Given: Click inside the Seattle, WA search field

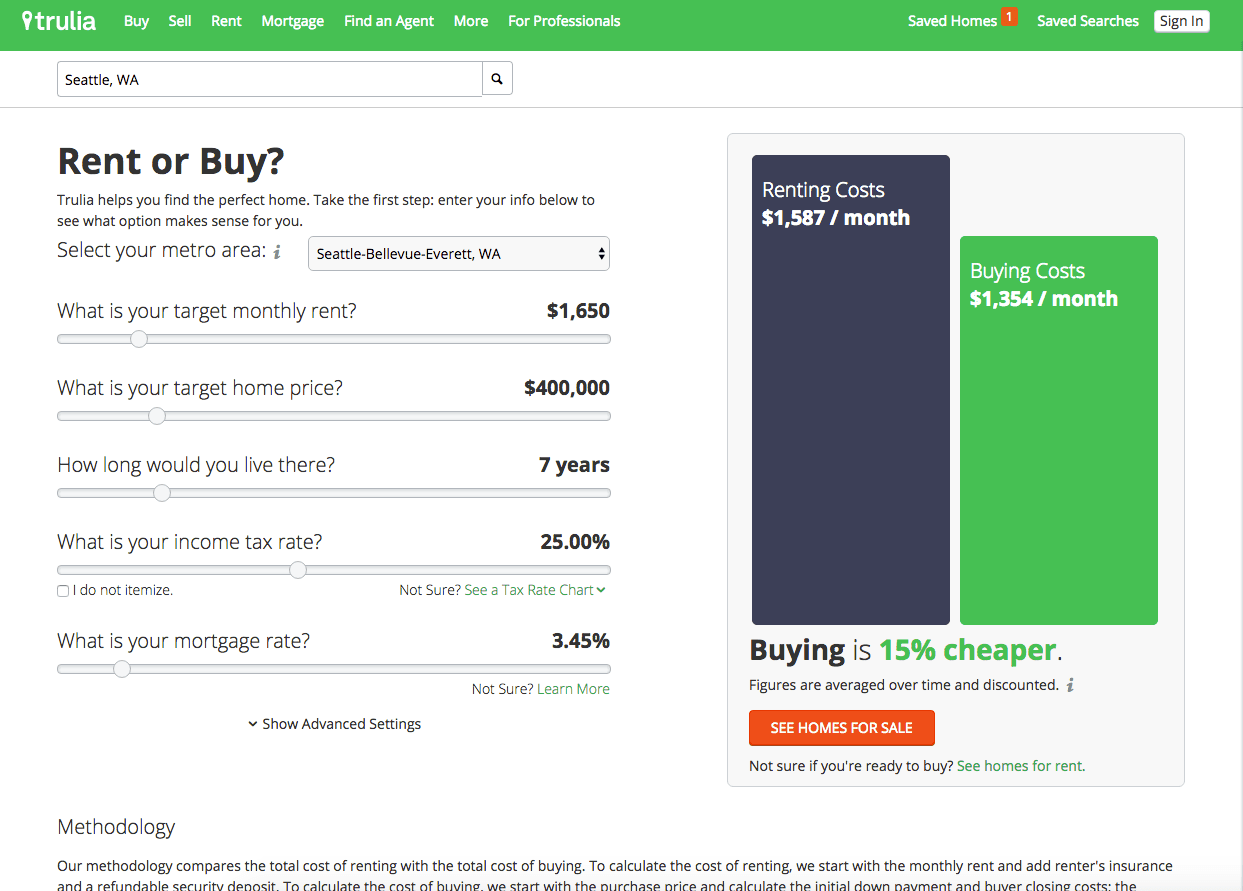Looking at the screenshot, I should tap(250, 78).
